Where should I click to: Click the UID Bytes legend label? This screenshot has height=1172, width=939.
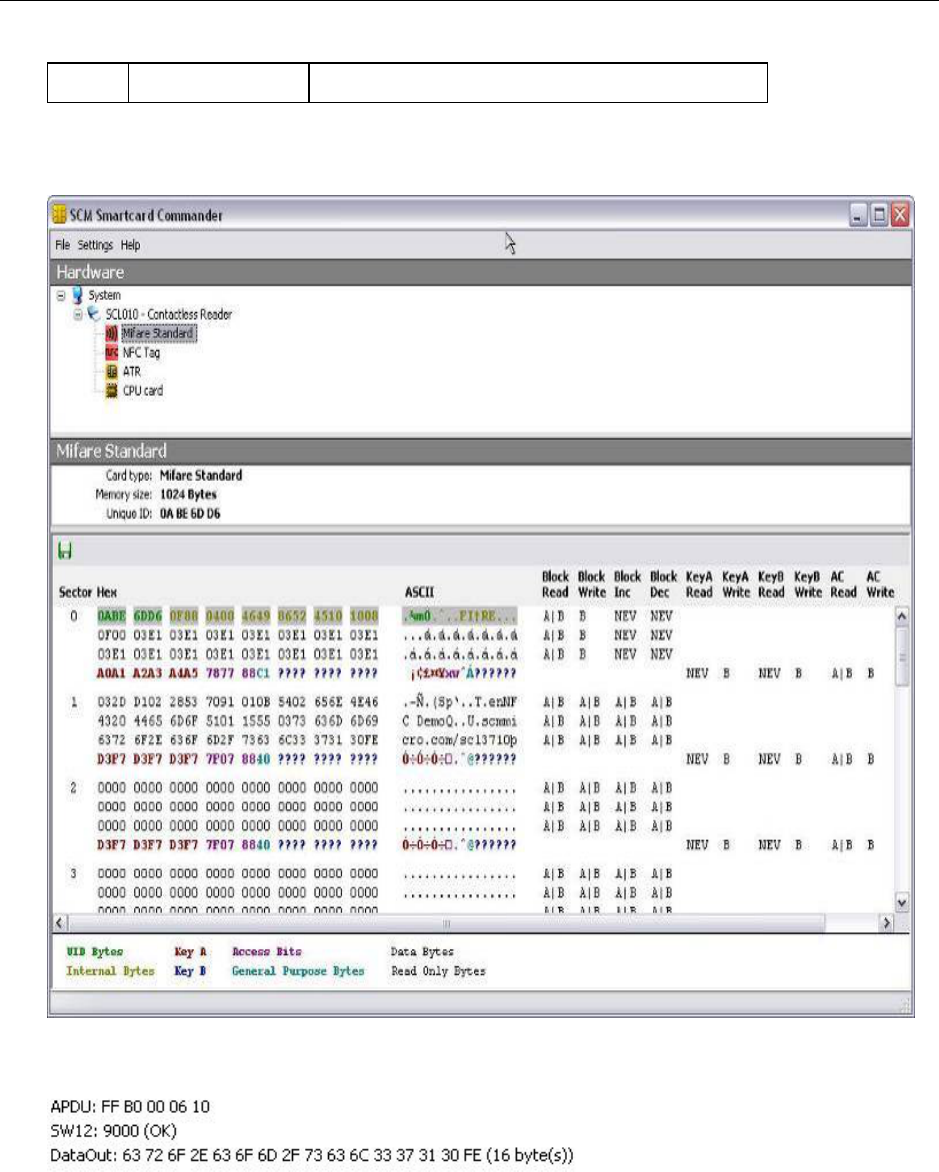tap(95, 952)
